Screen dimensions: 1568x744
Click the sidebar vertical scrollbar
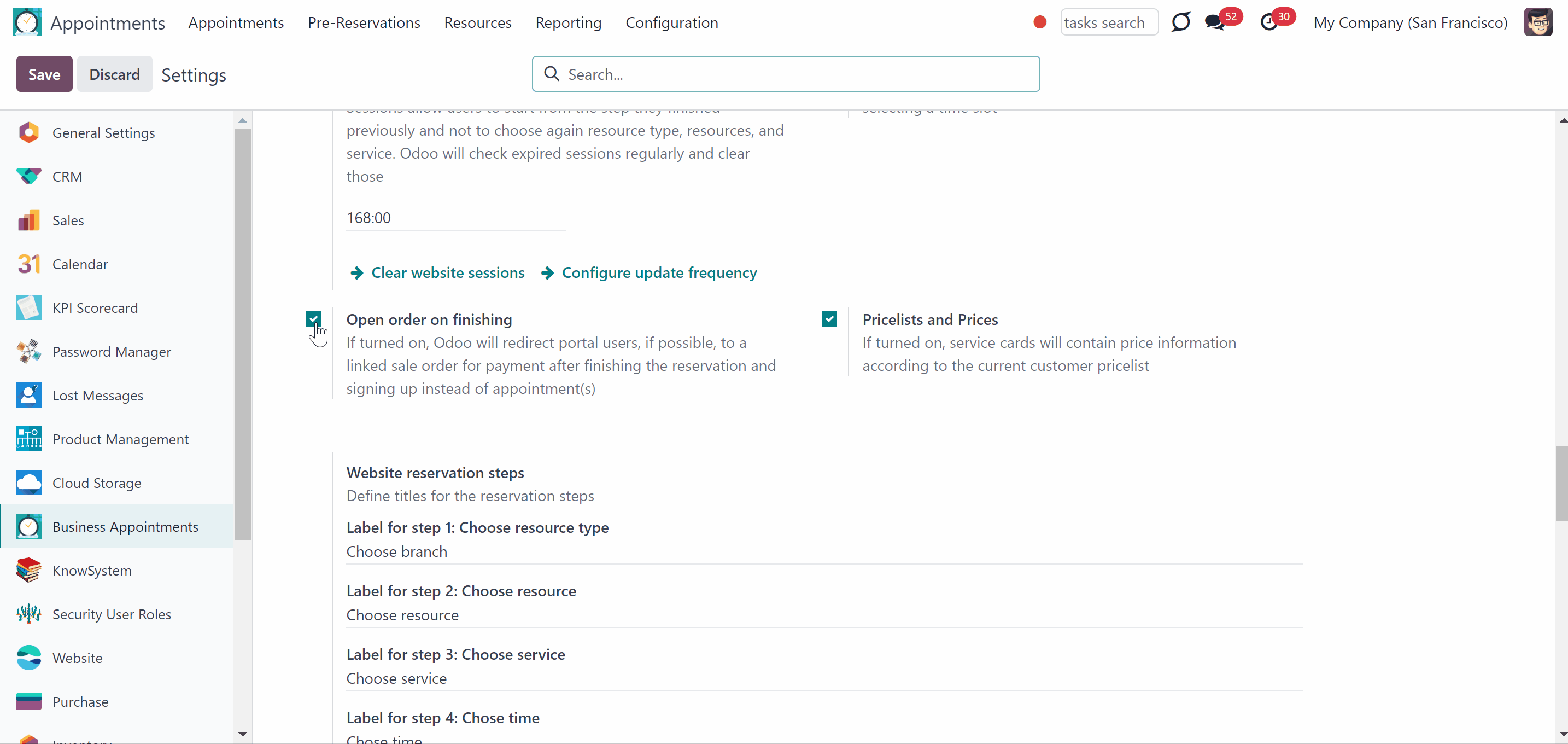point(243,334)
